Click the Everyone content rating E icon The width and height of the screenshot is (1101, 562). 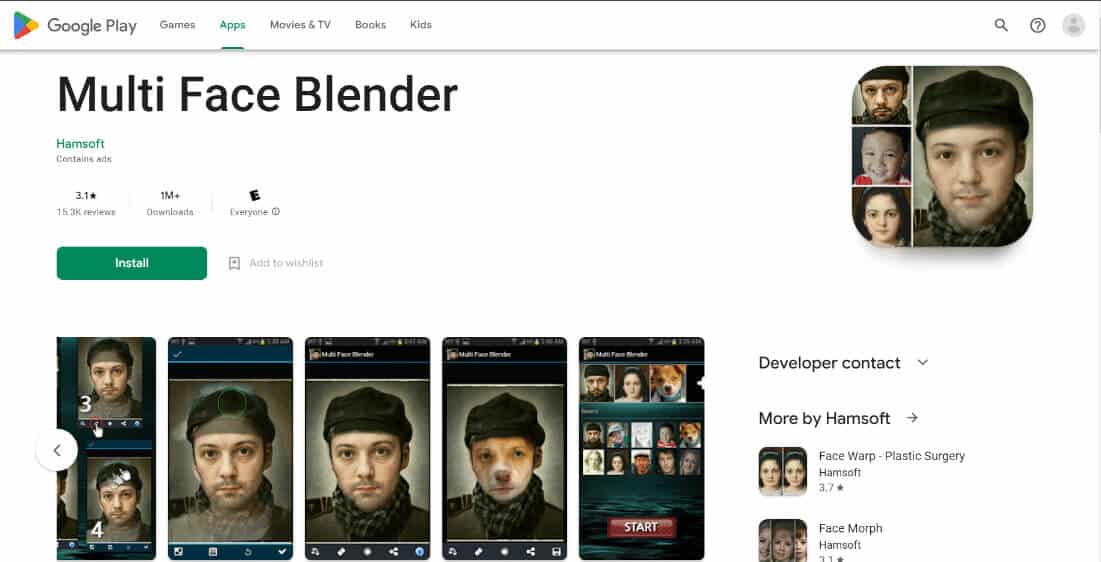pos(254,195)
